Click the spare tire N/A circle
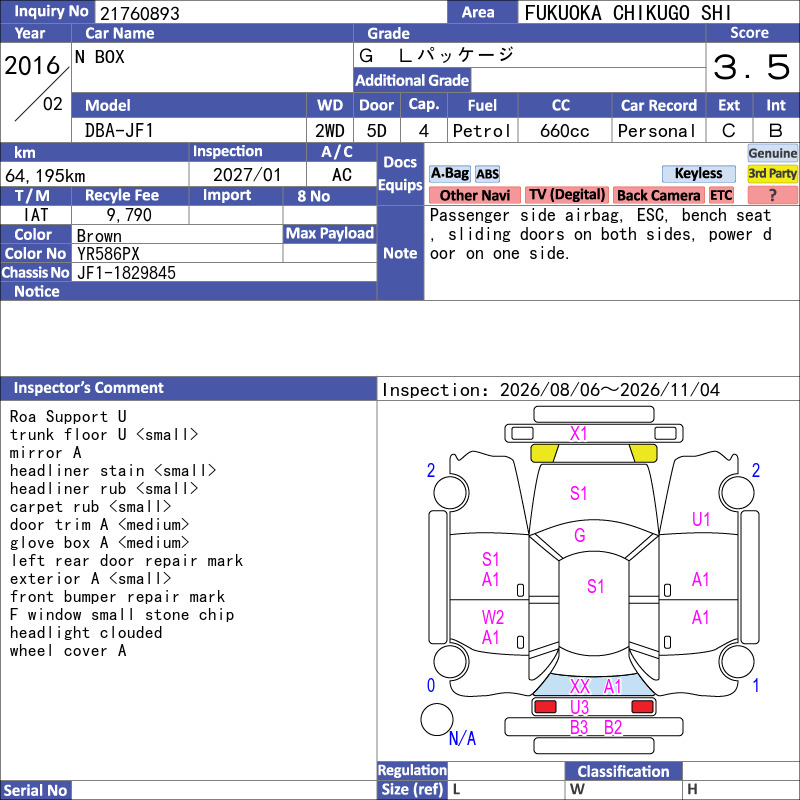The image size is (800, 800). (437, 719)
